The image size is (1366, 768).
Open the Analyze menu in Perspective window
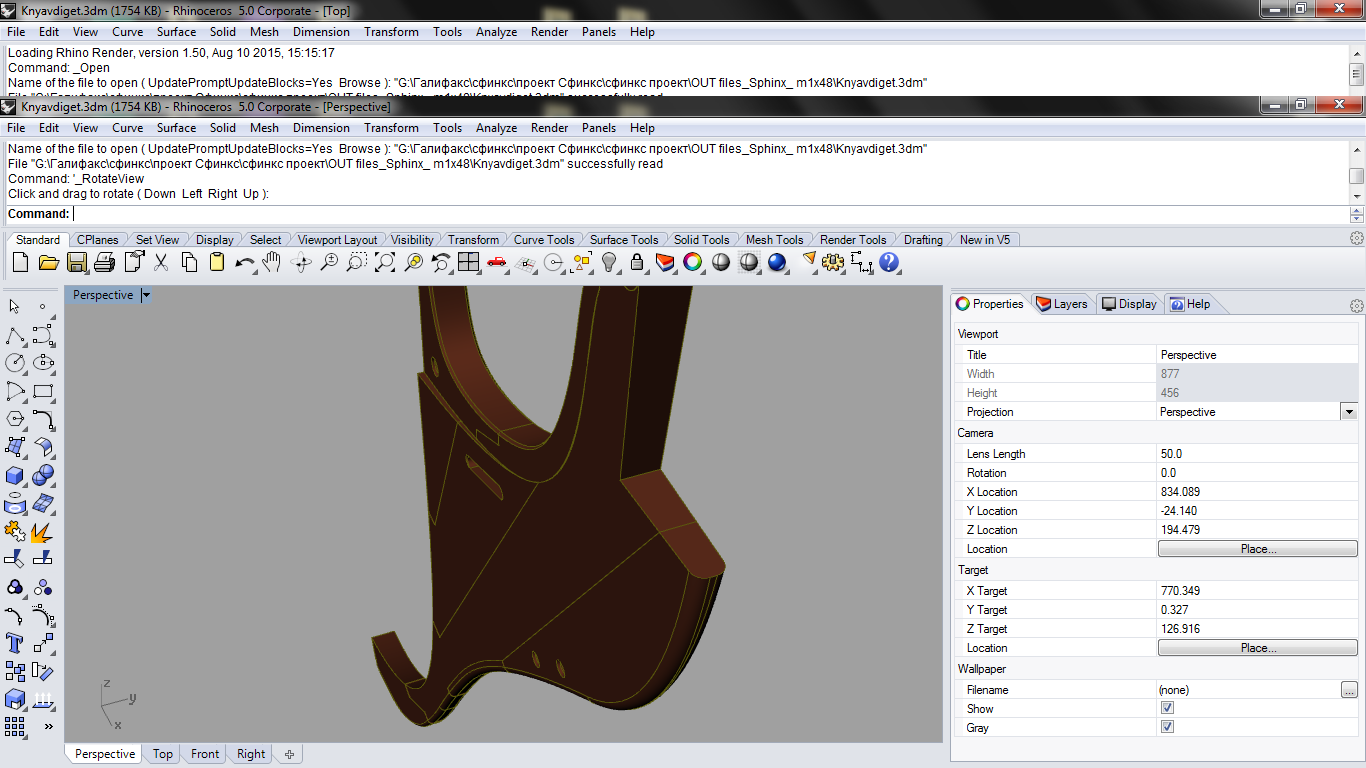[496, 128]
